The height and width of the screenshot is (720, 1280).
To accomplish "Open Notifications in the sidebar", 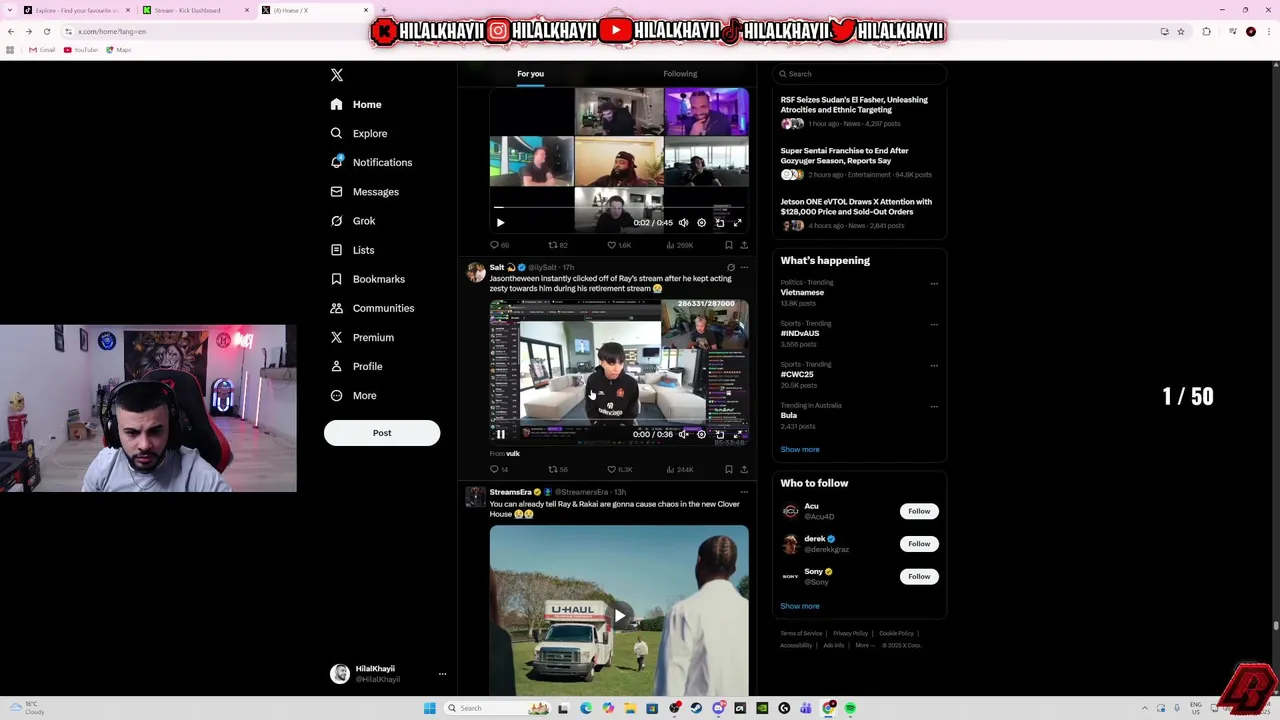I will pyautogui.click(x=371, y=162).
